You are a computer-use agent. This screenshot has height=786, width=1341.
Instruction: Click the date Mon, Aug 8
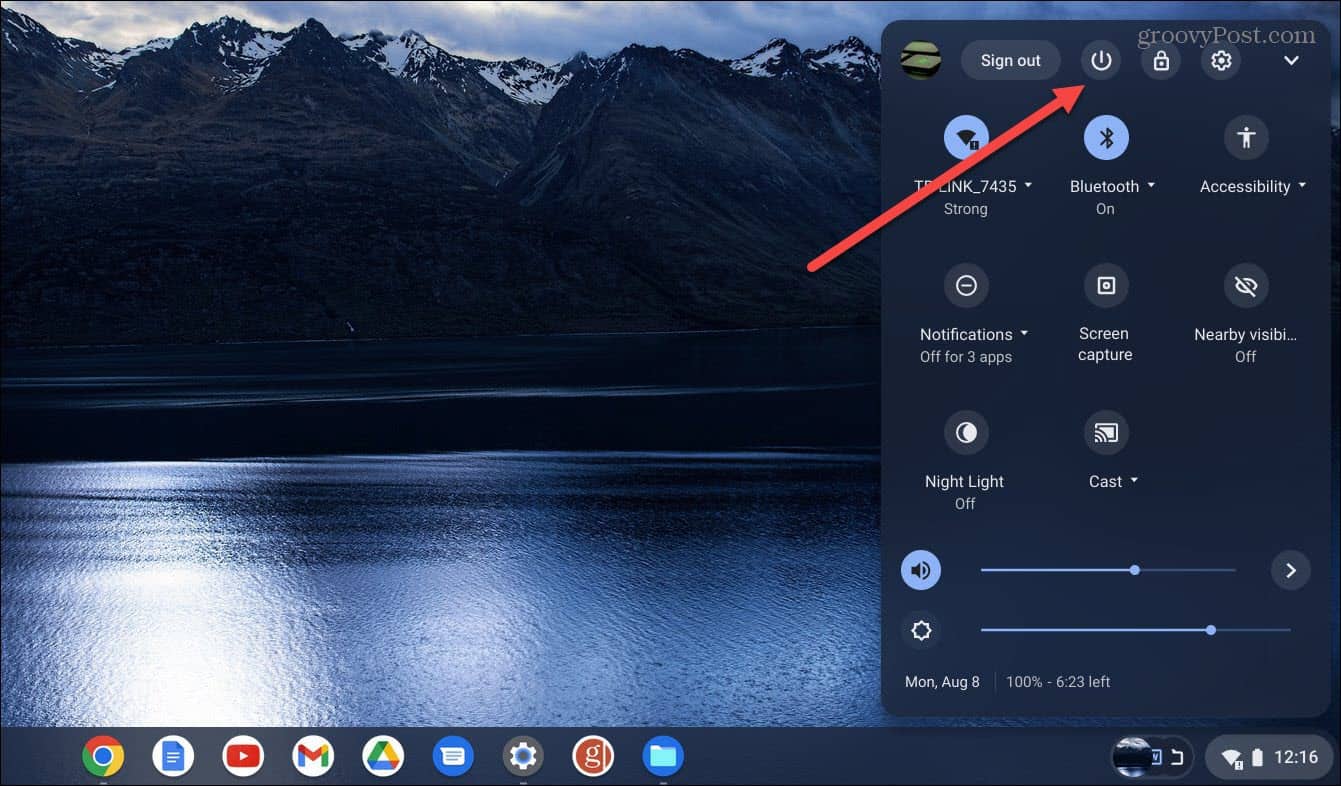click(942, 681)
